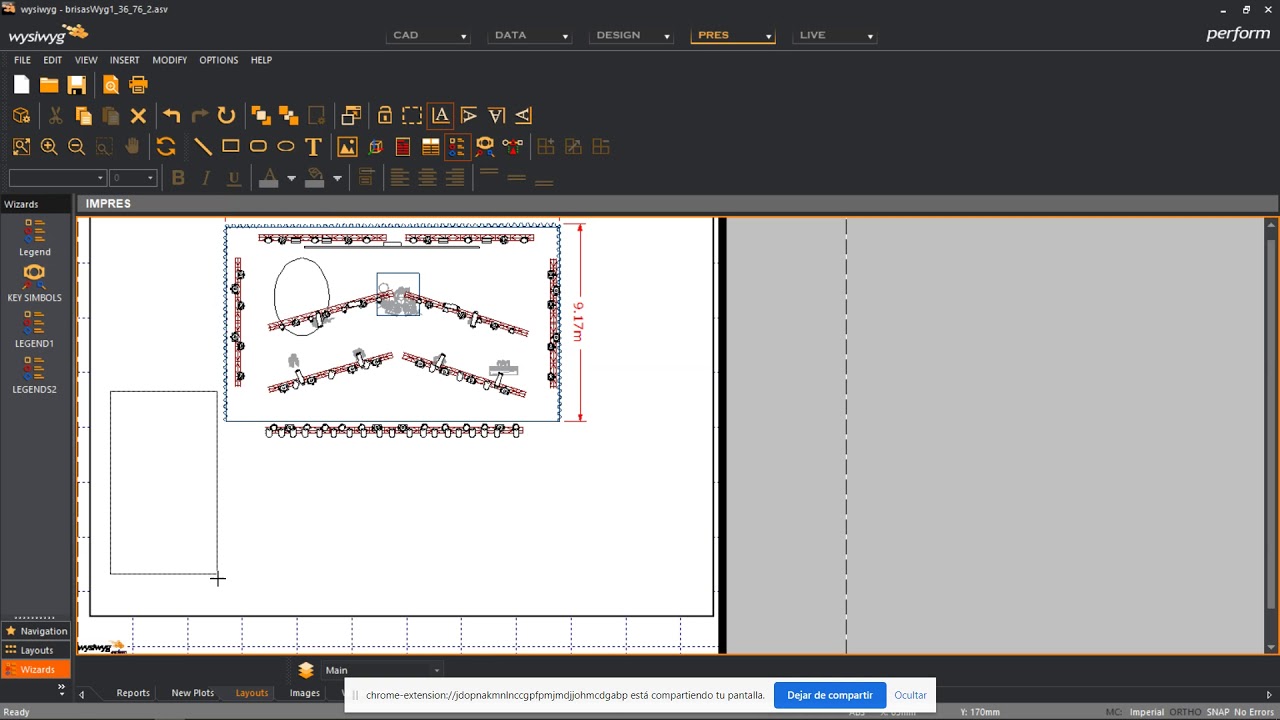Insert a spreadsheet table icon
Image resolution: width=1280 pixels, height=720 pixels.
431,147
